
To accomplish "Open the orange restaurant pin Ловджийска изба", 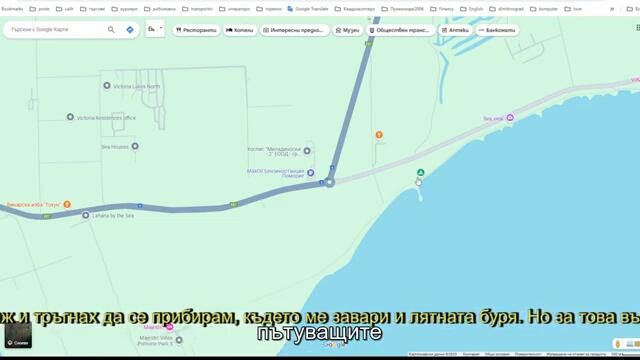I will [x=67, y=204].
